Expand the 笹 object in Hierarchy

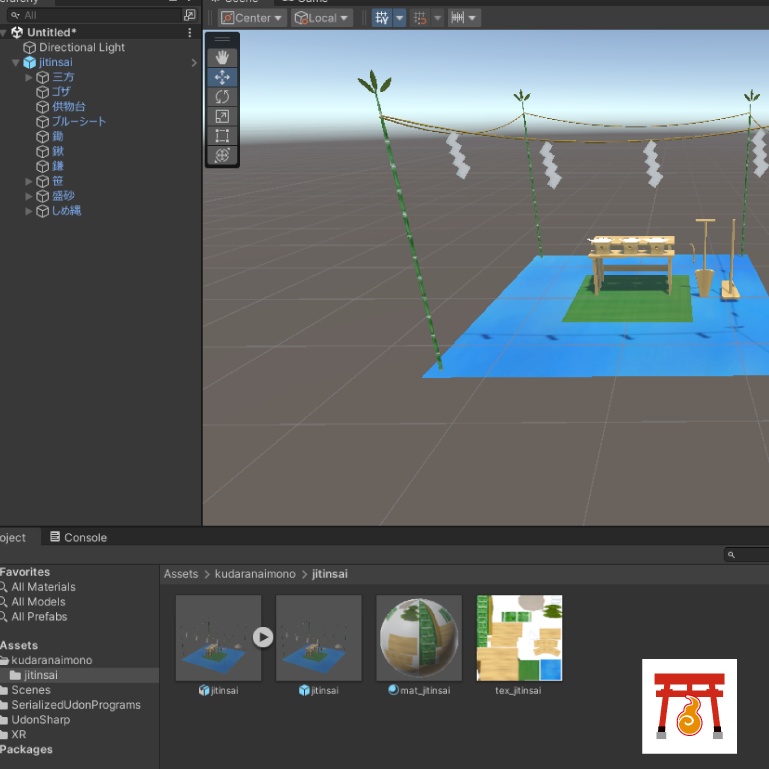pos(28,181)
